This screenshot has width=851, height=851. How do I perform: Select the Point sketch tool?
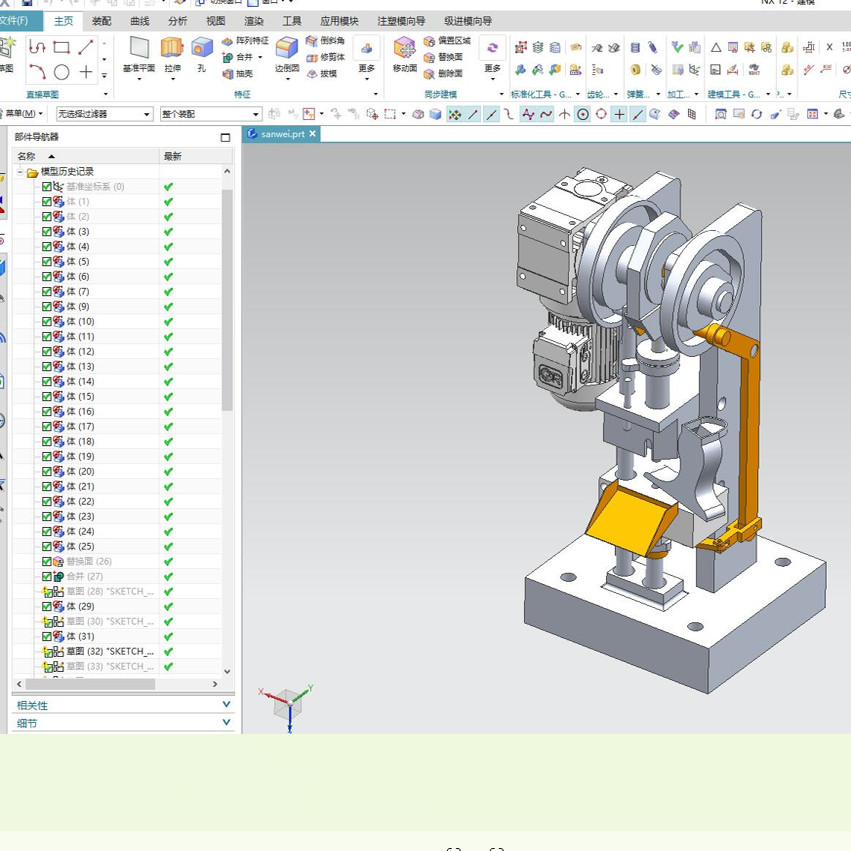pyautogui.click(x=86, y=72)
